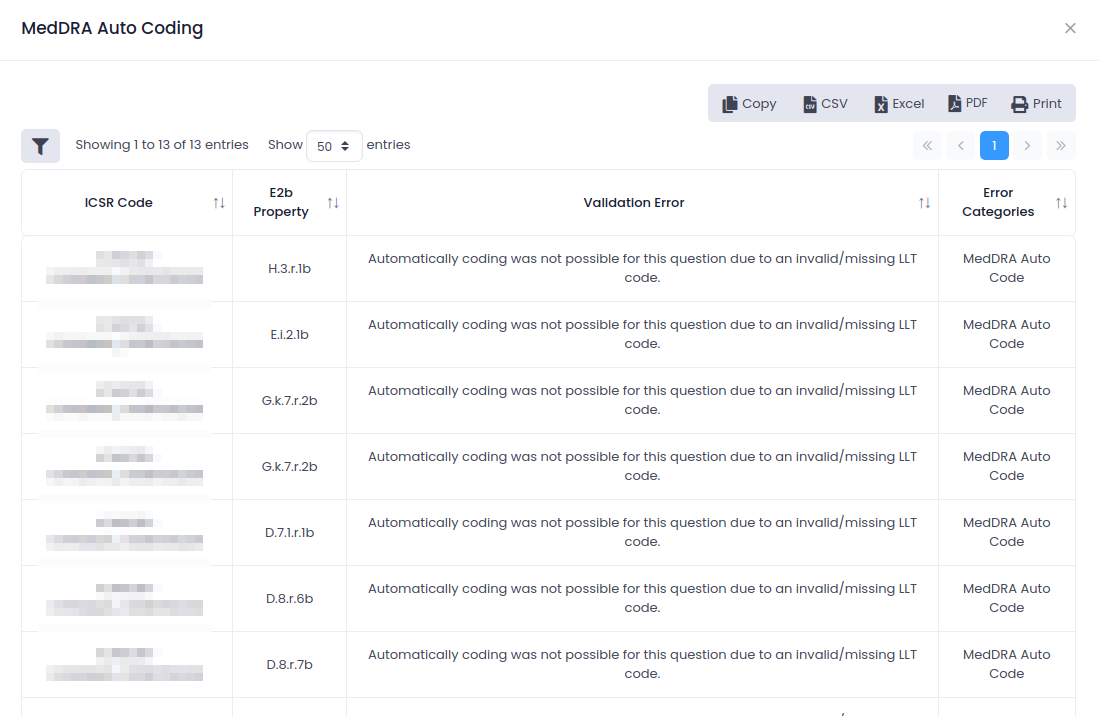
Task: Copy table data with the Copy button
Action: (x=749, y=104)
